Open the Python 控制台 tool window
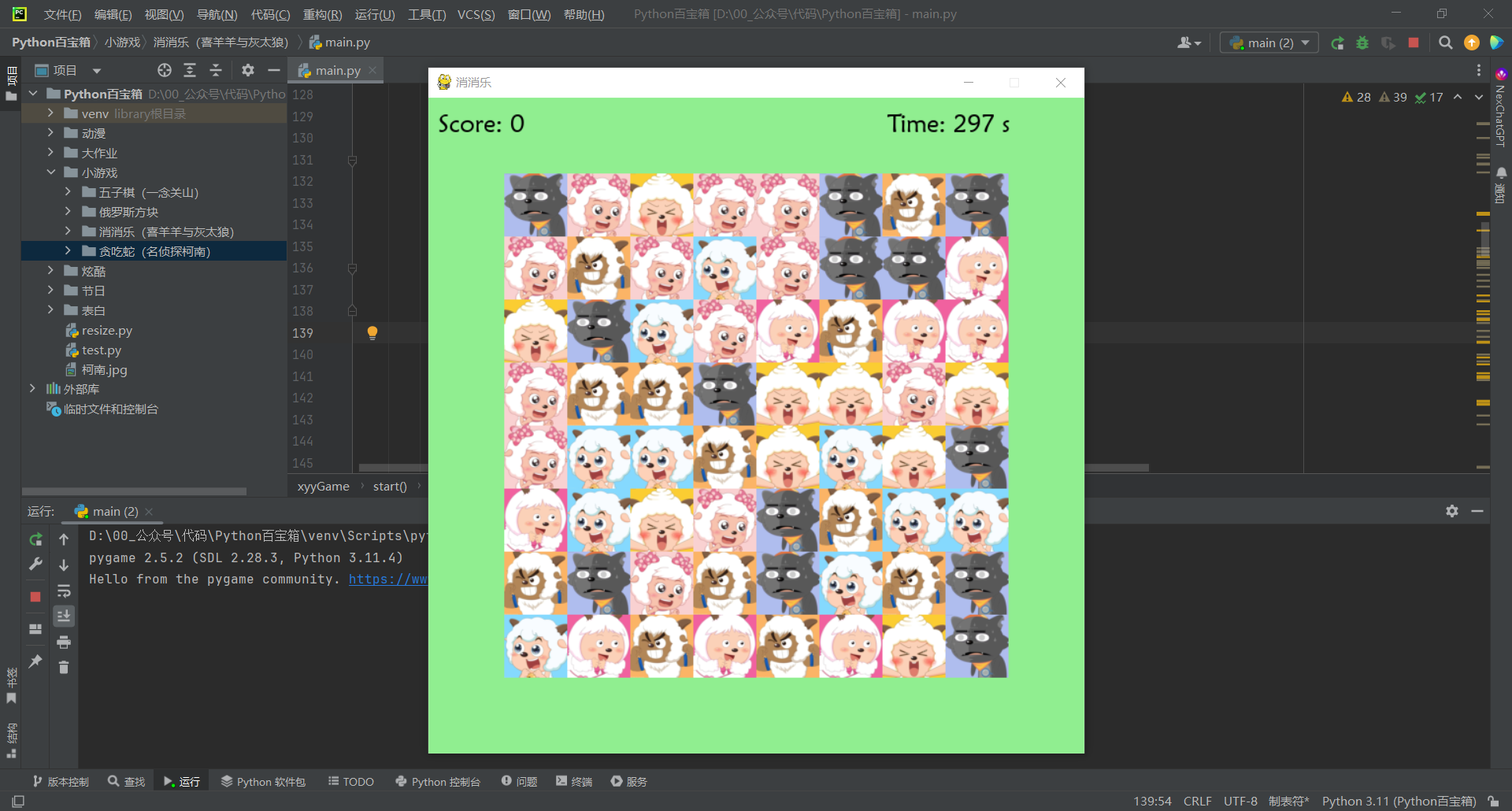This screenshot has width=1512, height=811. click(x=438, y=781)
